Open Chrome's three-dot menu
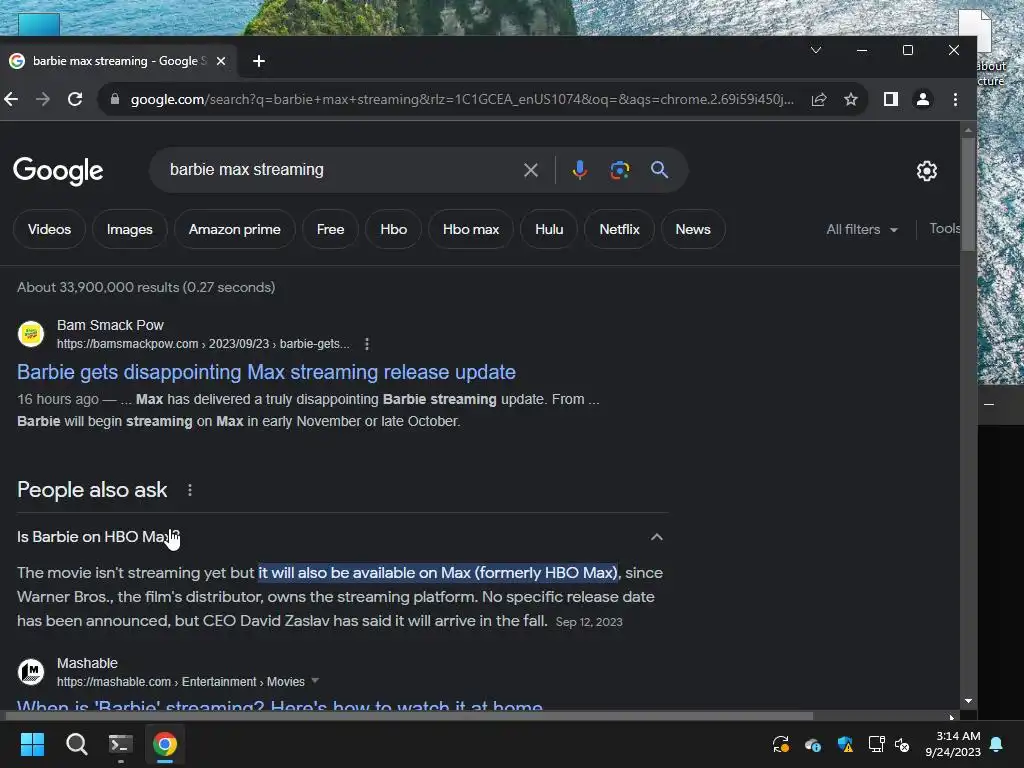The image size is (1024, 768). pos(955,99)
